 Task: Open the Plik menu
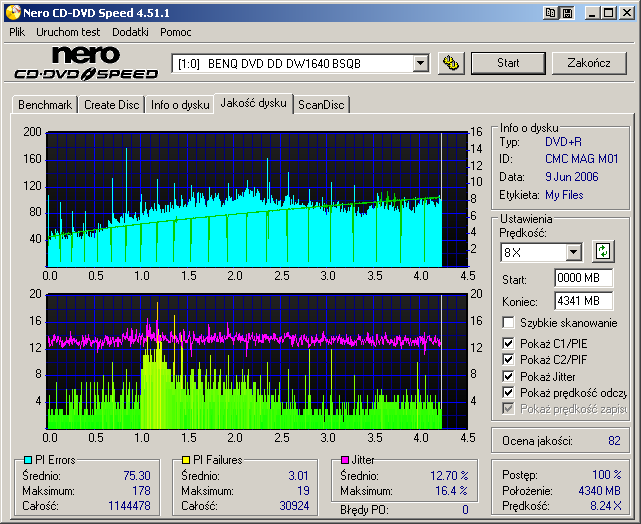point(17,32)
